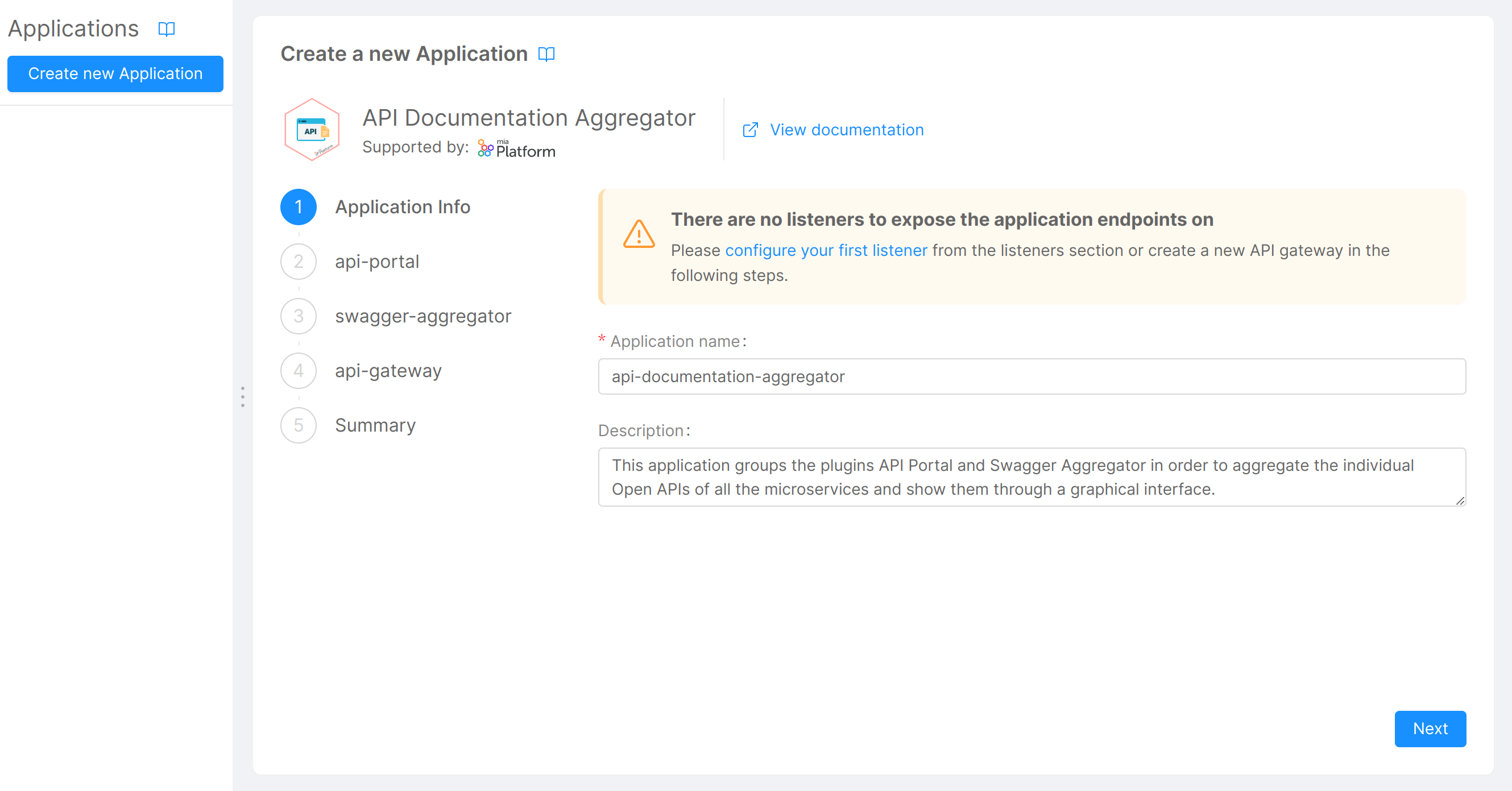Click the external link icon before View documentation

tap(751, 130)
